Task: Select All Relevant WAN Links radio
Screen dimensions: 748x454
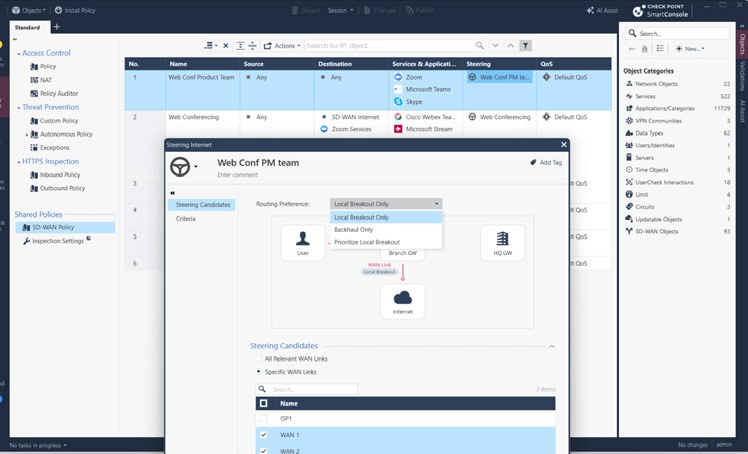Action: click(259, 359)
